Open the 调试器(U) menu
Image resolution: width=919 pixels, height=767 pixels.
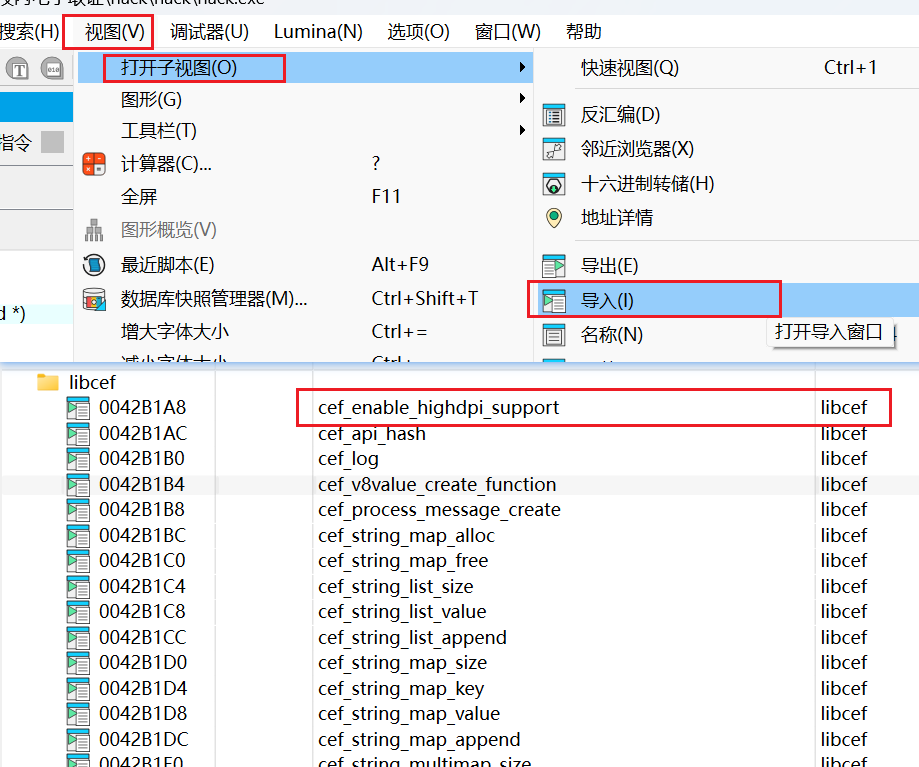point(209,32)
